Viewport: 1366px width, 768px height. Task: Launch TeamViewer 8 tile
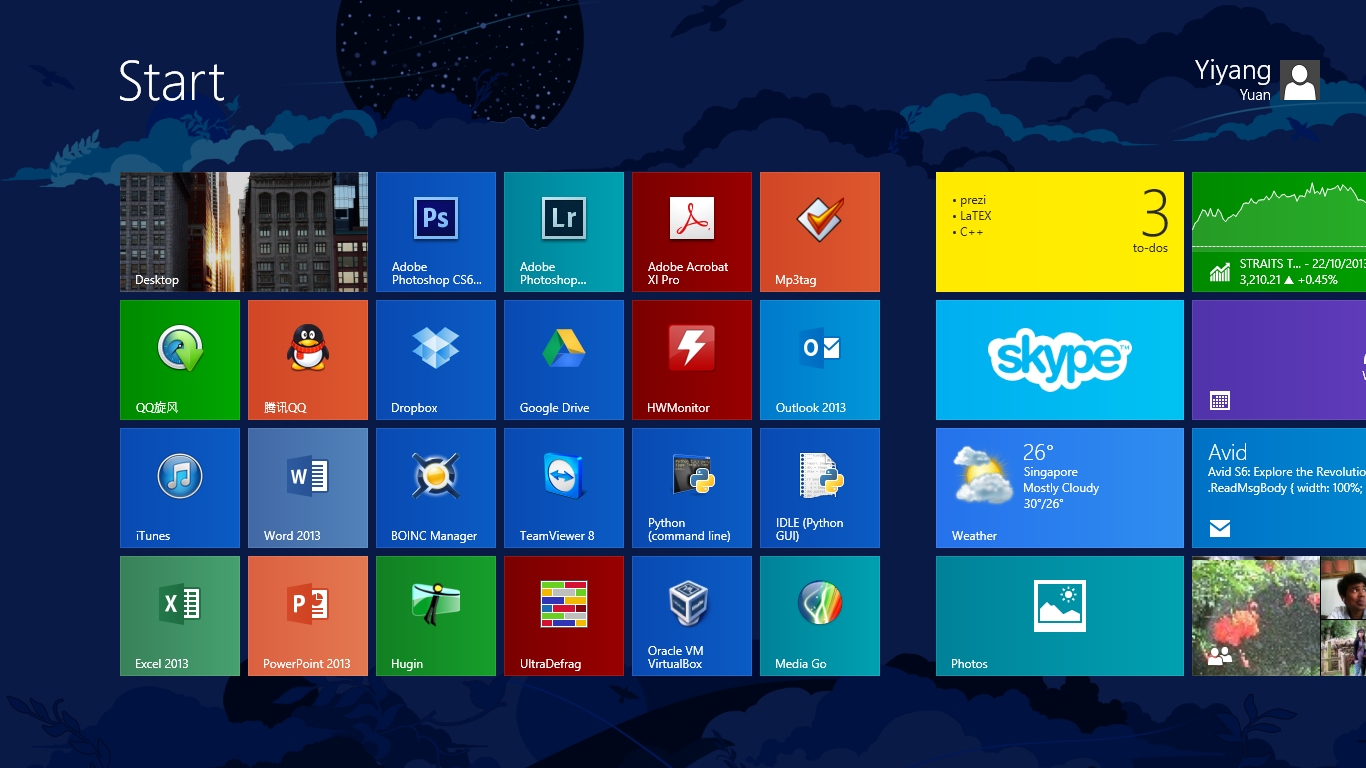click(564, 488)
